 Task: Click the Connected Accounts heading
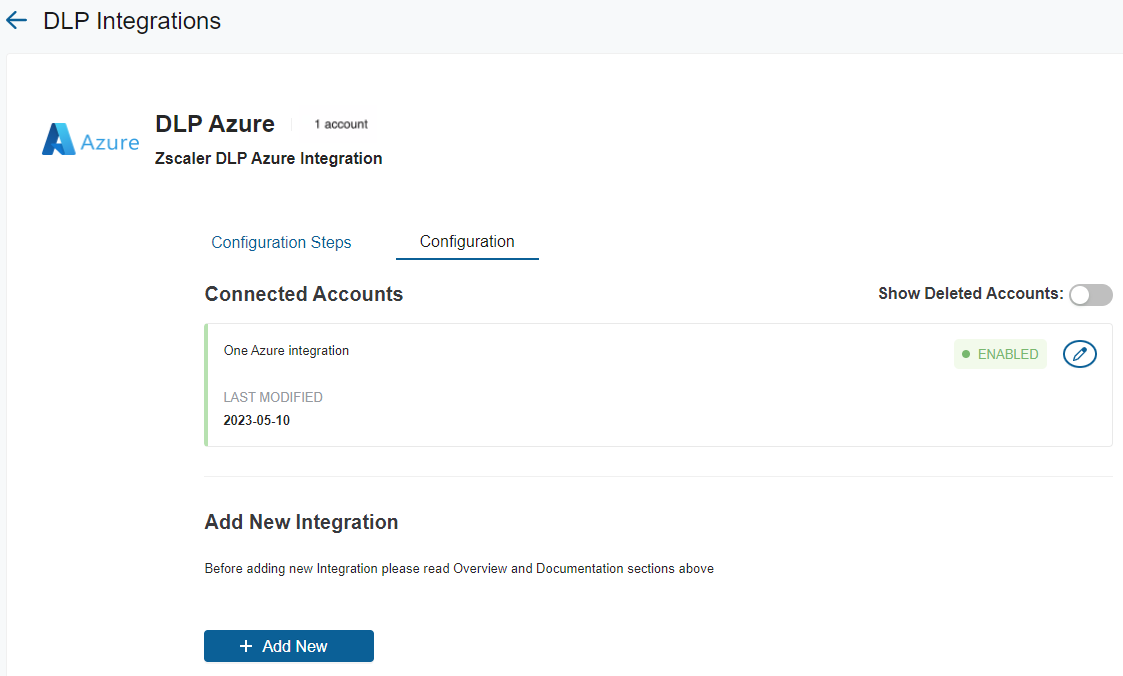304,294
